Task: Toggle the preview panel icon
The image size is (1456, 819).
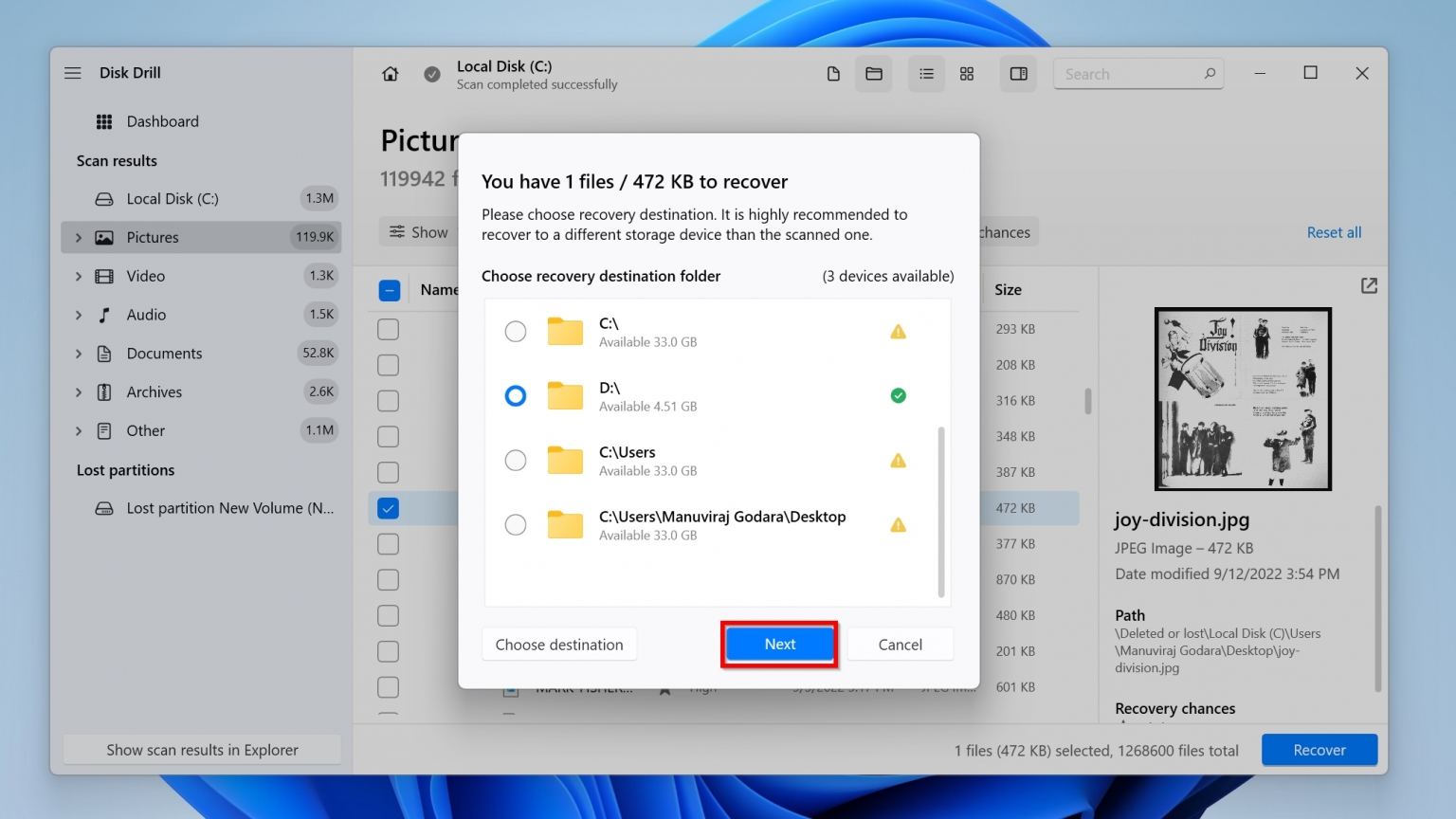Action: (1018, 73)
